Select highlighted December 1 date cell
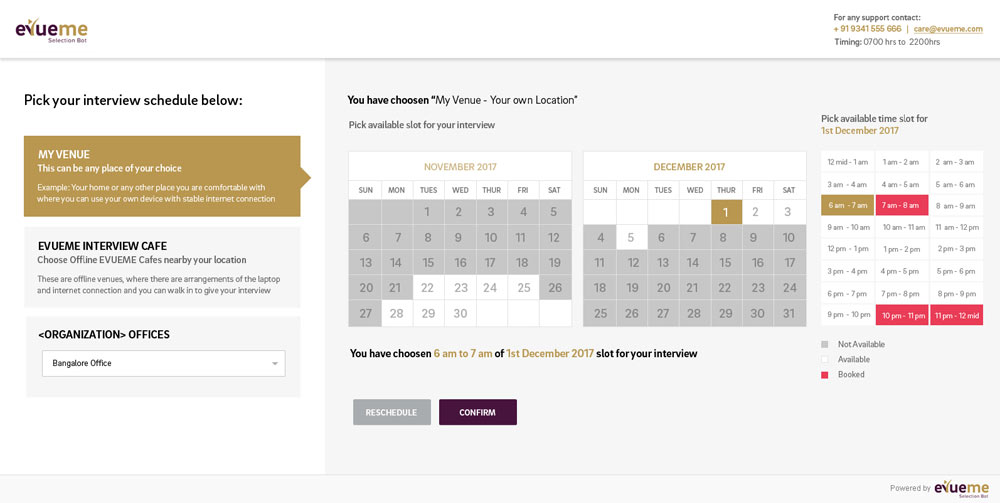 (726, 212)
